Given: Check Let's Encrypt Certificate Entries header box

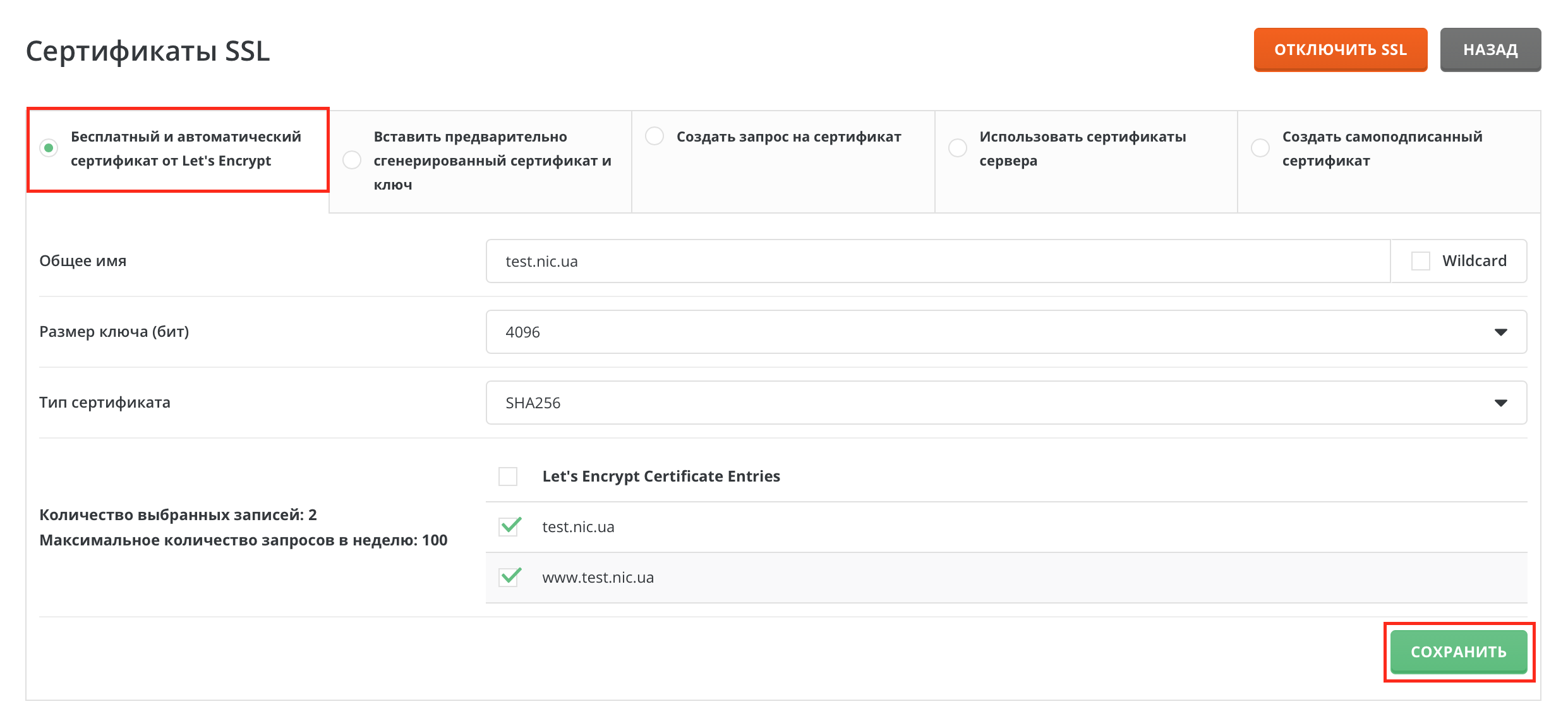Looking at the screenshot, I should pyautogui.click(x=508, y=476).
